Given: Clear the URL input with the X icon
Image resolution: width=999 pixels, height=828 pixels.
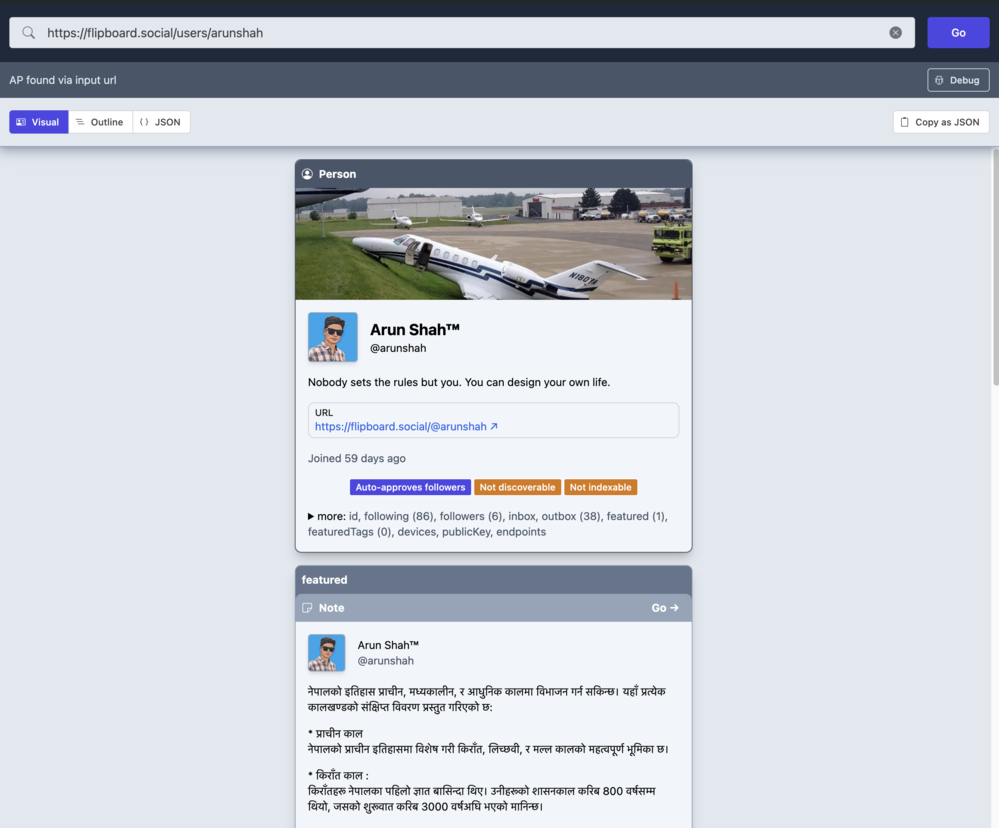Looking at the screenshot, I should pyautogui.click(x=895, y=33).
